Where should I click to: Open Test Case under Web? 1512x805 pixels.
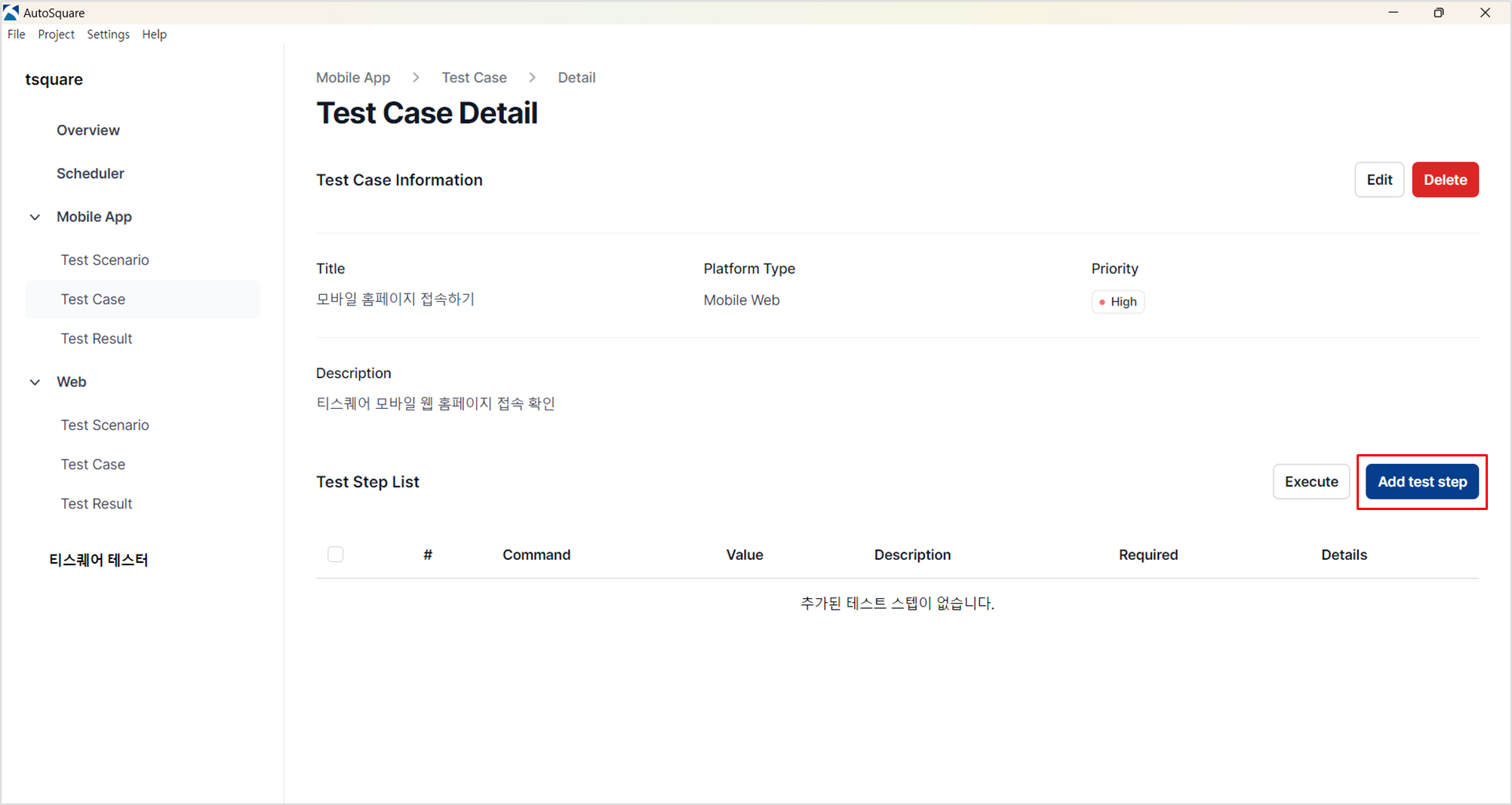tap(93, 464)
